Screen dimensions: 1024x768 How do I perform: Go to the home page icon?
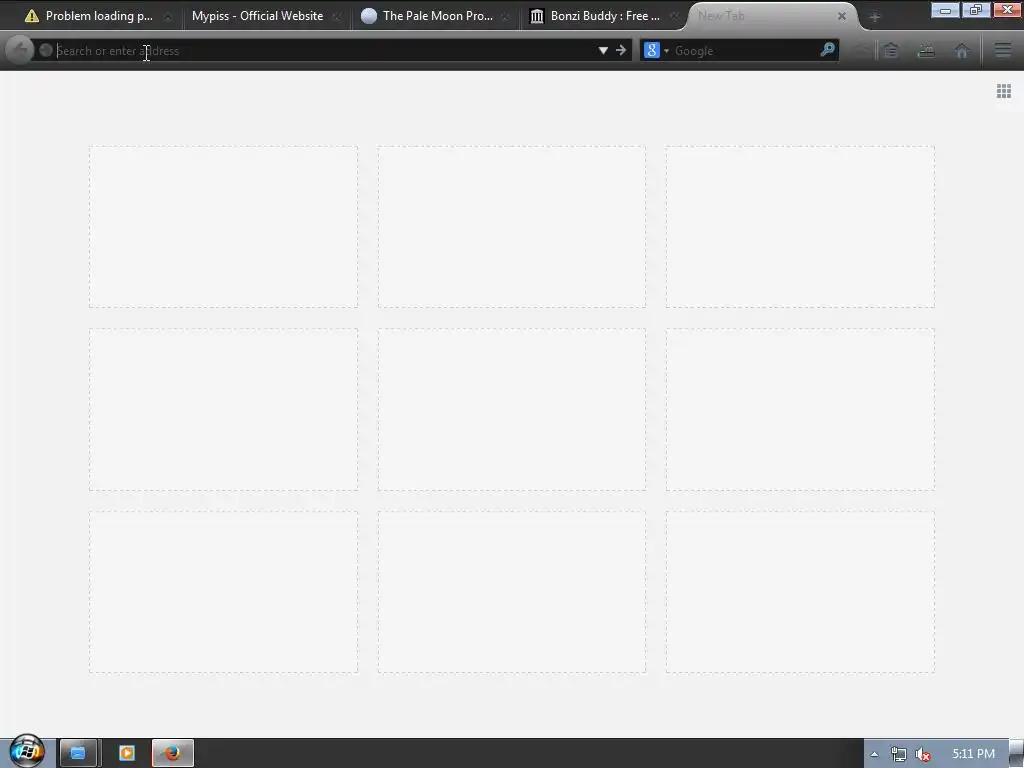coord(961,50)
